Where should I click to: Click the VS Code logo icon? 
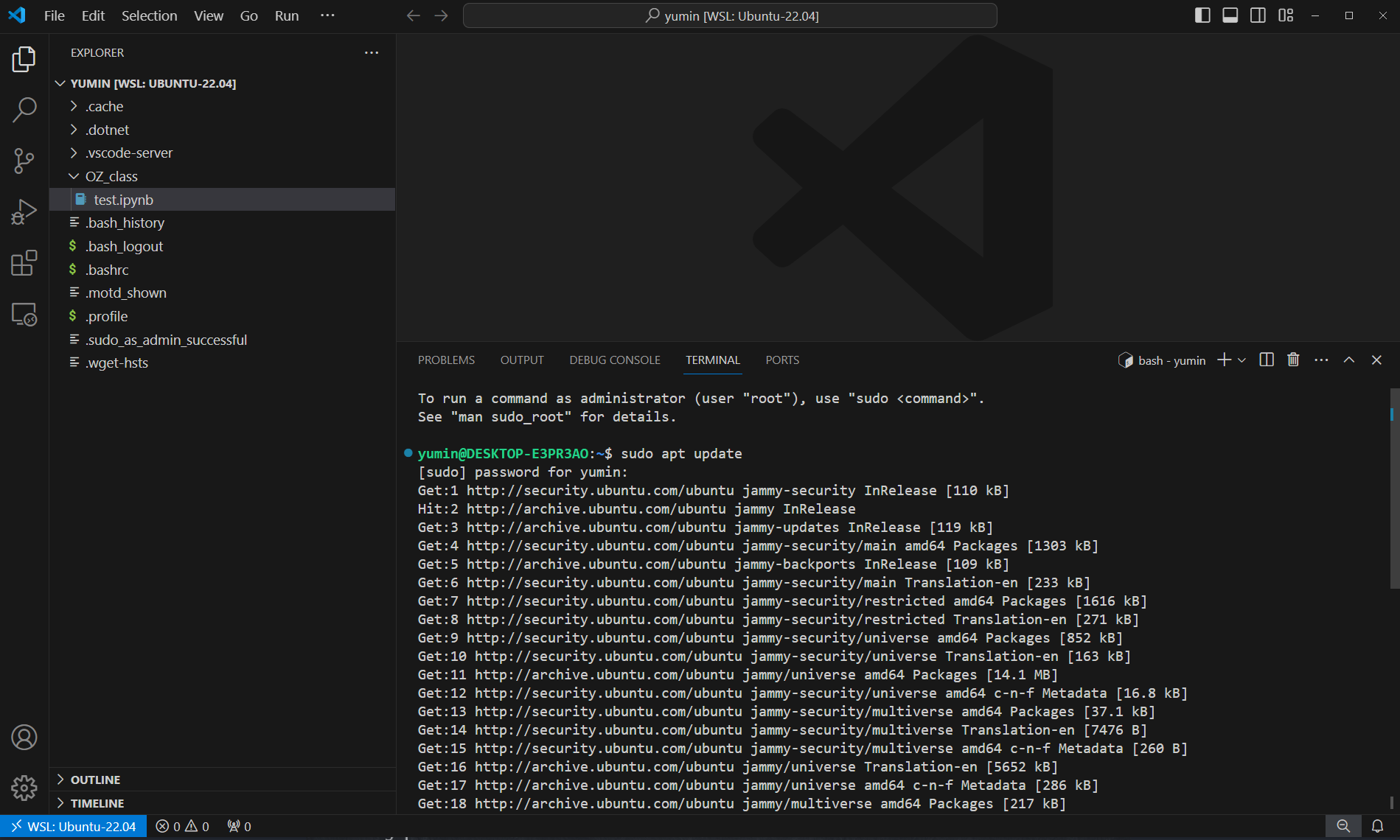[16, 15]
